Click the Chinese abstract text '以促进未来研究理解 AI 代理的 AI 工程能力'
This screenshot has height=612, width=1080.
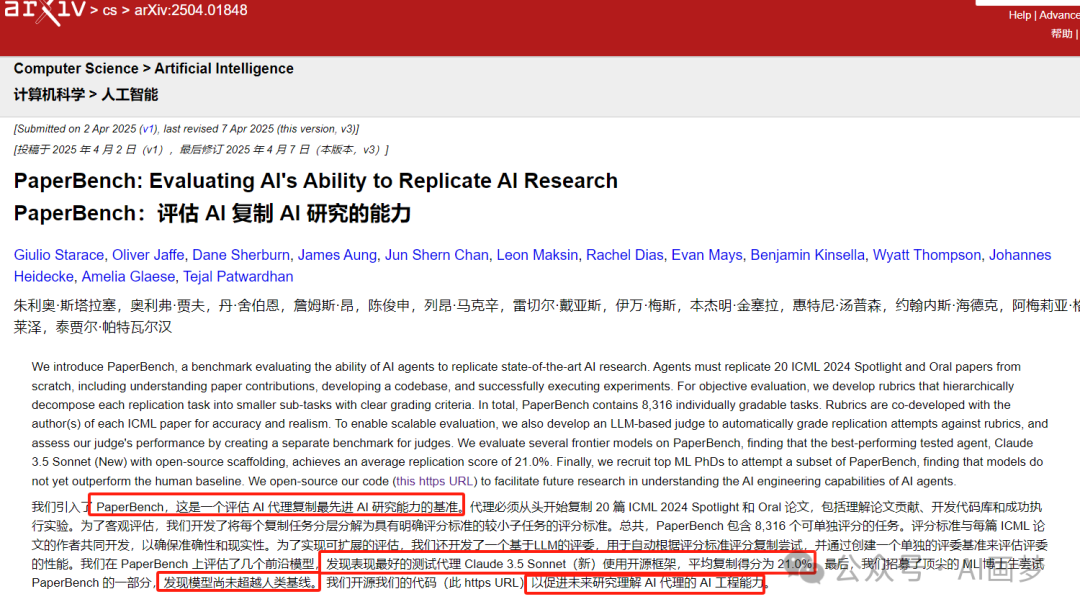tap(646, 583)
